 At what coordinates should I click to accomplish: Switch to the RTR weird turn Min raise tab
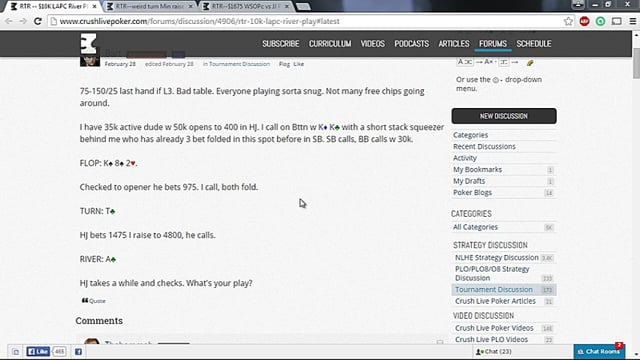149,6
